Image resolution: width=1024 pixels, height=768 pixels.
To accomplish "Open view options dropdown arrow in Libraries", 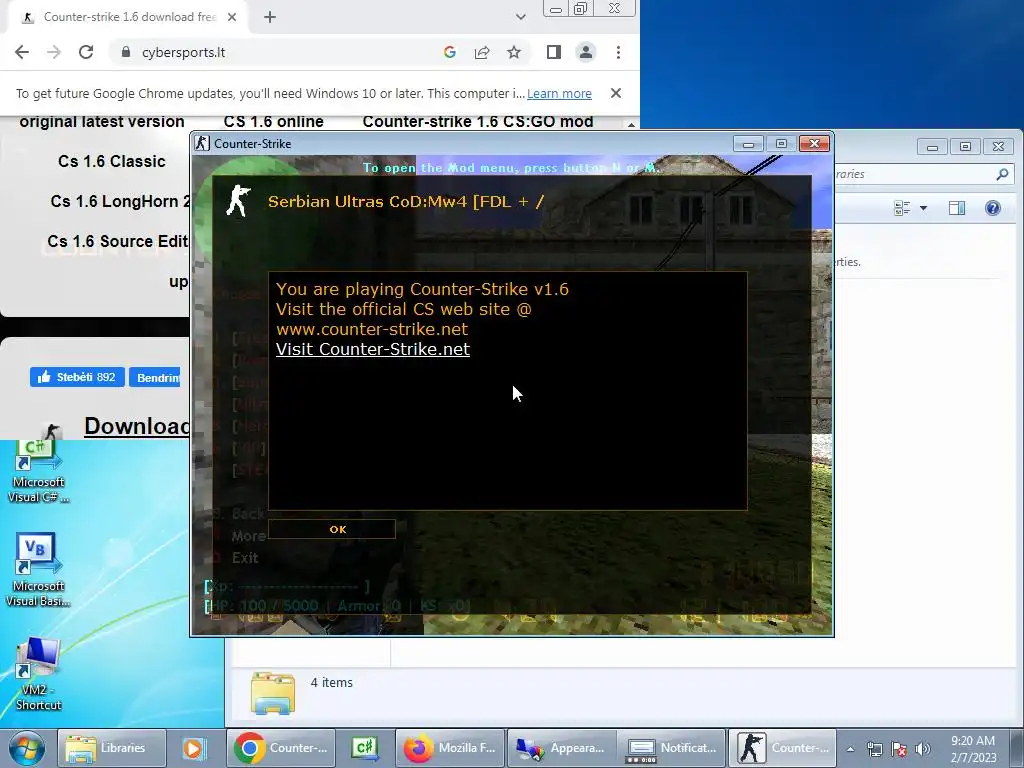I will click(923, 208).
